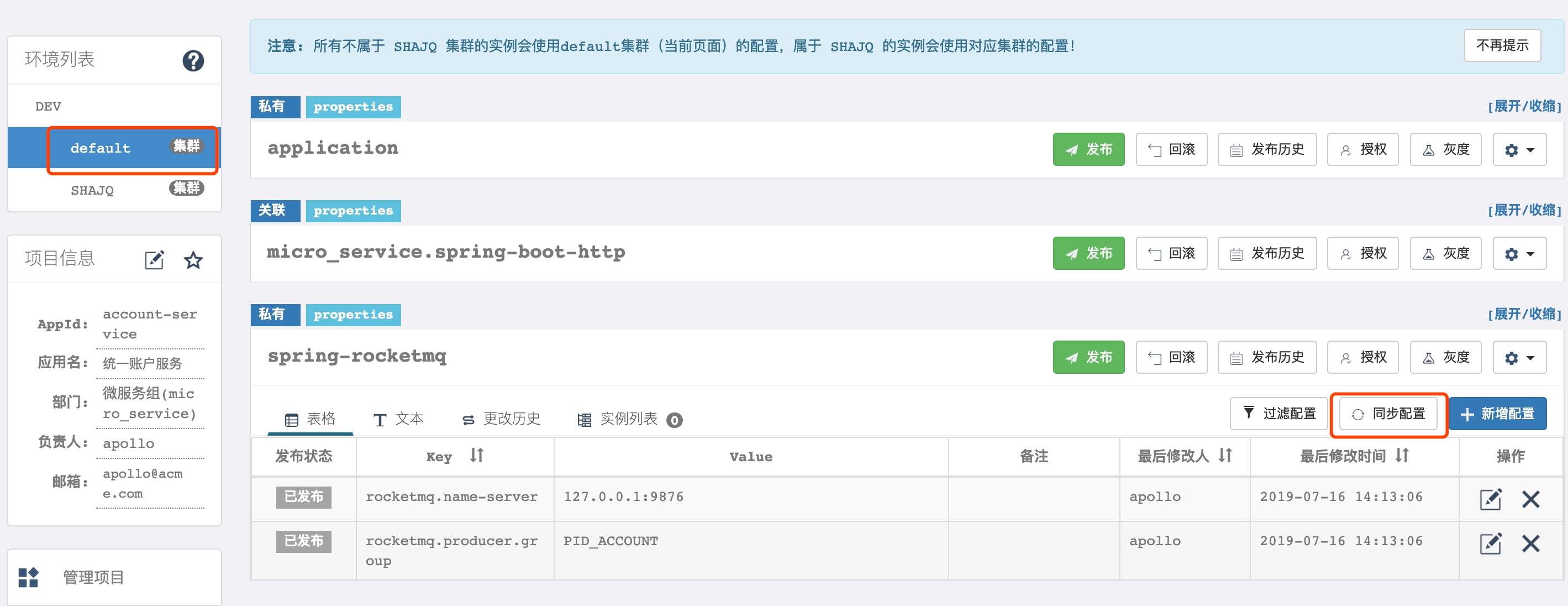The width and height of the screenshot is (1568, 606).
Task: Open the 管理项目 grid icon
Action: tap(28, 577)
